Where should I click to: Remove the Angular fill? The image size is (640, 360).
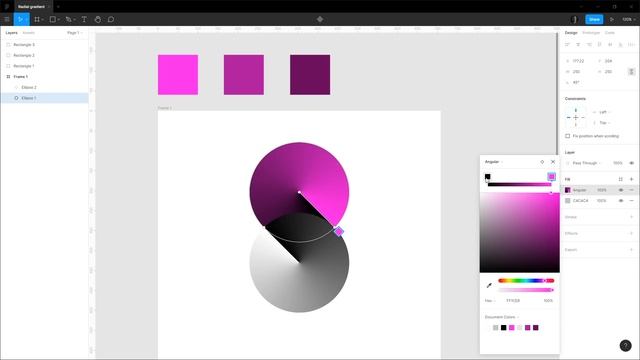(x=631, y=190)
